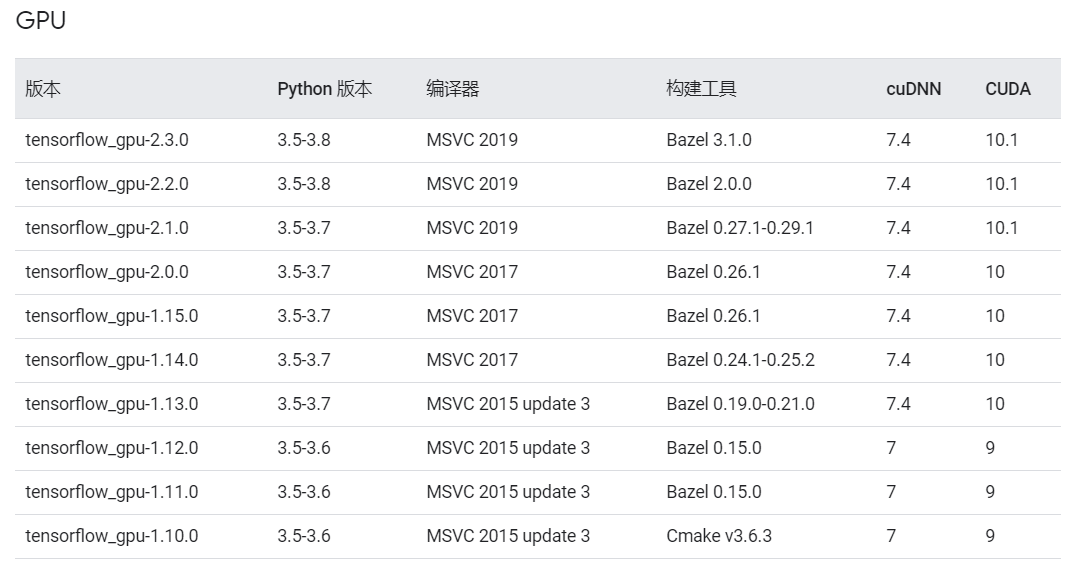Select the tensorflow_gpu-2.0.0 version cell
Viewport: 1069px width, 566px height.
pyautogui.click(x=106, y=272)
